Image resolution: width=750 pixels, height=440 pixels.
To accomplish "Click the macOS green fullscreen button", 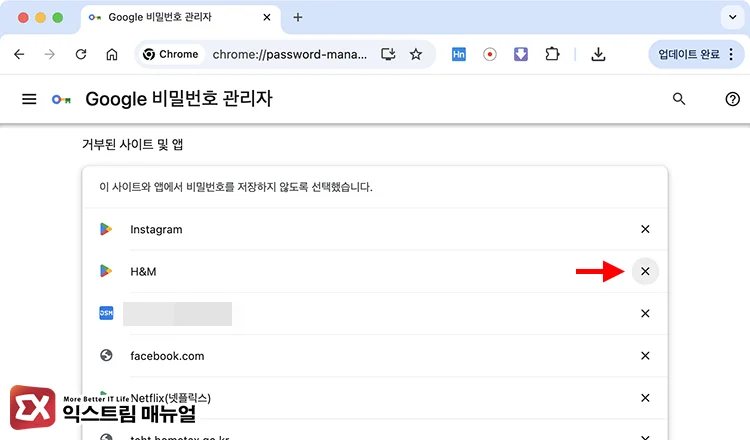I will coord(57,18).
